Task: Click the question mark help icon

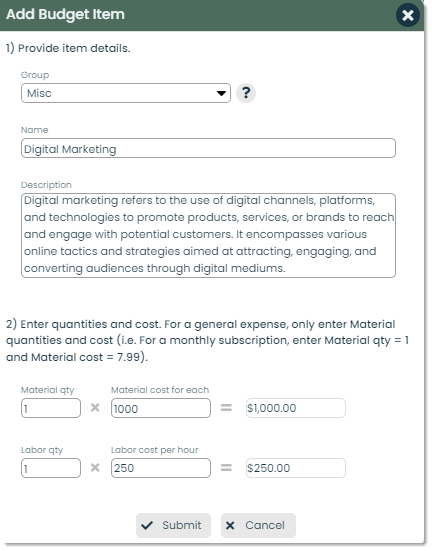Action: click(246, 93)
